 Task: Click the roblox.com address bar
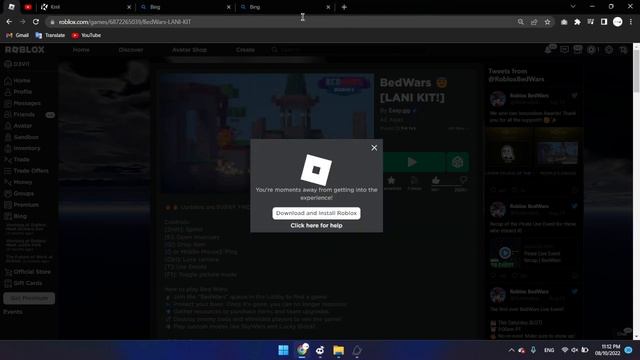[x=282, y=22]
